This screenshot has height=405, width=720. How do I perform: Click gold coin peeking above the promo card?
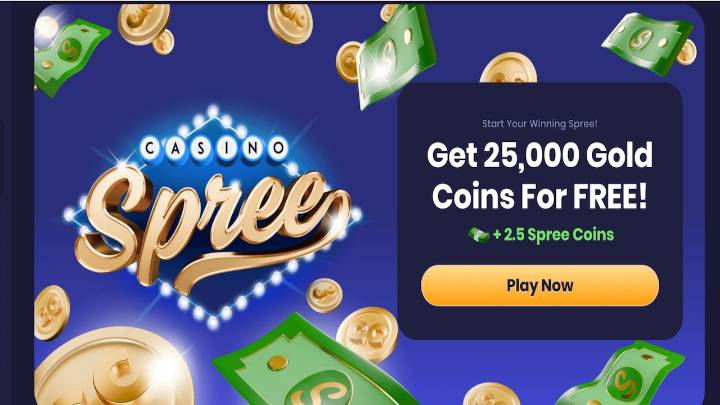508,68
